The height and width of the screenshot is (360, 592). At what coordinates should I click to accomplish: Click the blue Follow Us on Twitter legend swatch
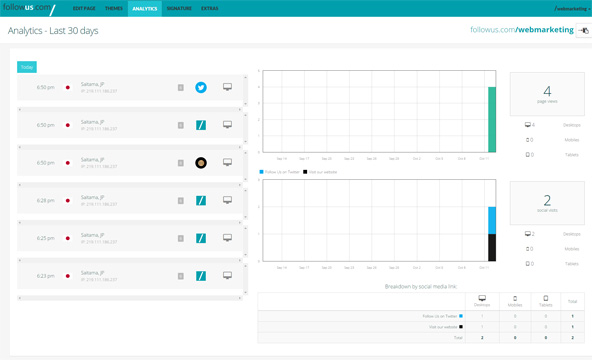click(x=261, y=172)
